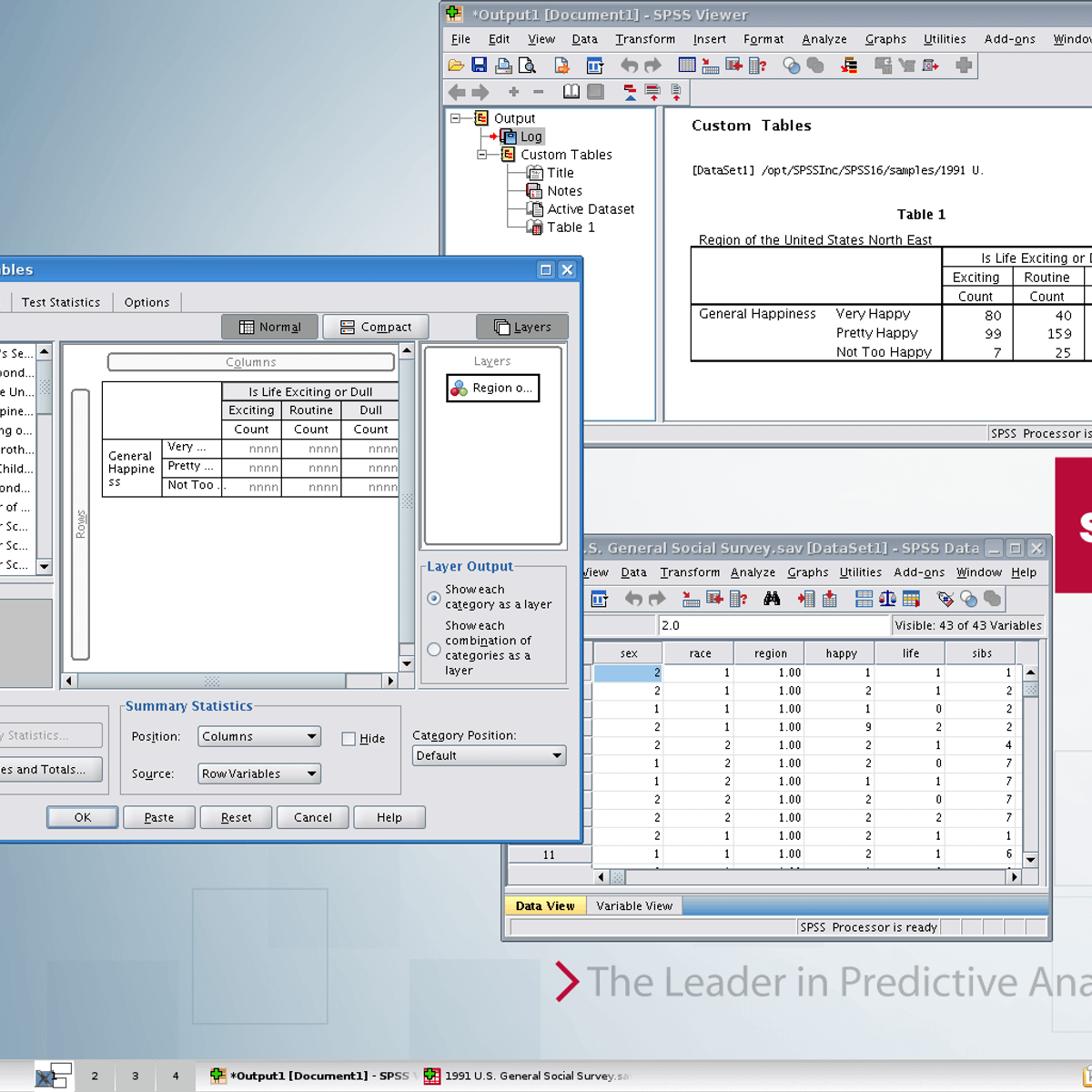Click Save disk icon in SPSS Viewer
The height and width of the screenshot is (1092, 1092).
click(x=480, y=66)
